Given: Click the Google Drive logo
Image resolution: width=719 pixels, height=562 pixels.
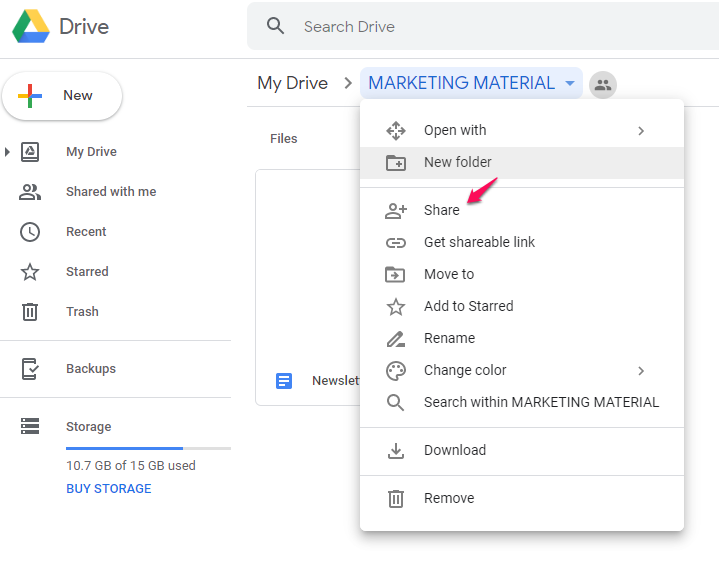Looking at the screenshot, I should point(31,26).
